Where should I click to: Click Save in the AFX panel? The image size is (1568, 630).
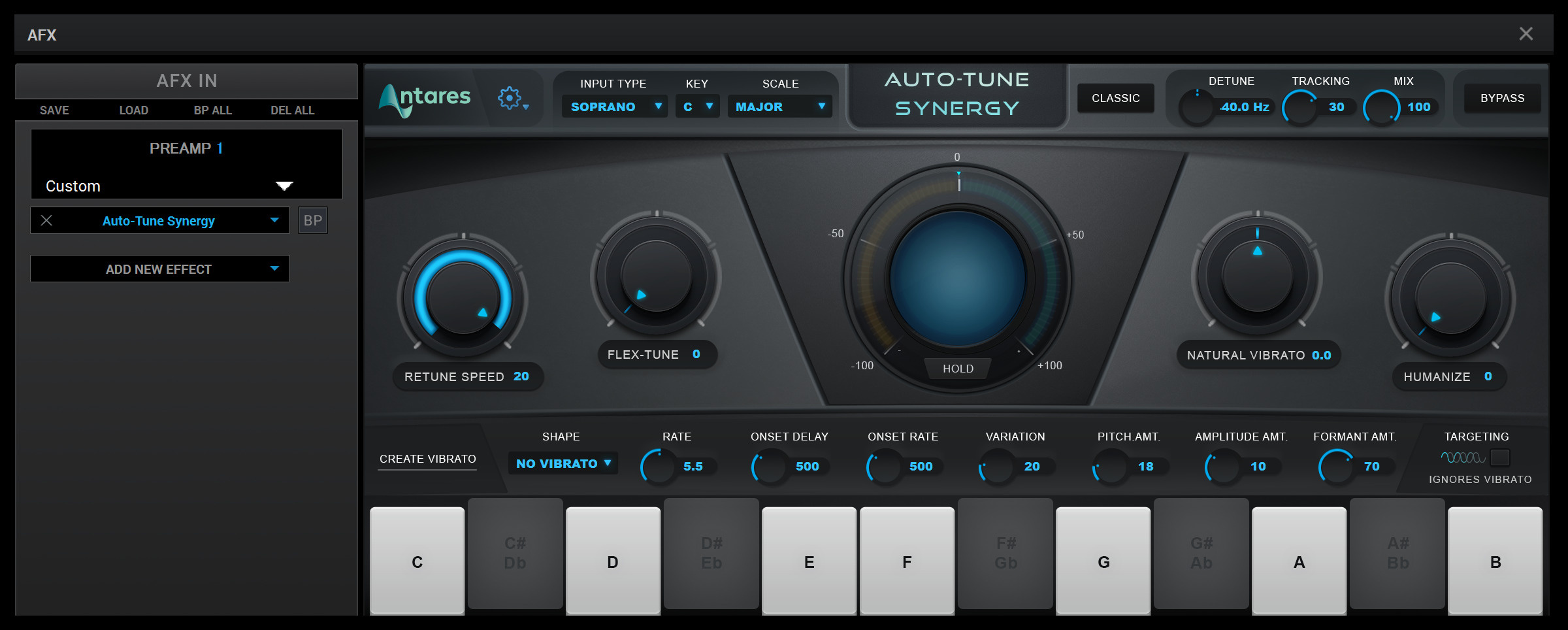click(x=54, y=110)
